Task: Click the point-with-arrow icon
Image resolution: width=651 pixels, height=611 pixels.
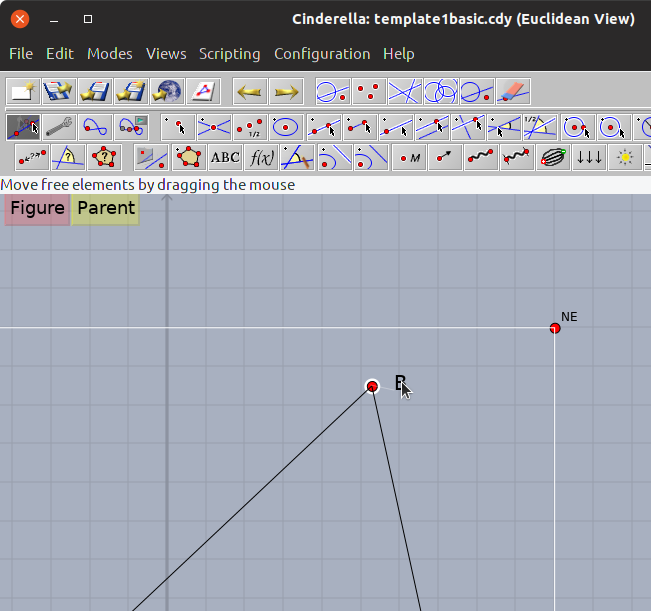Action: [x=445, y=157]
